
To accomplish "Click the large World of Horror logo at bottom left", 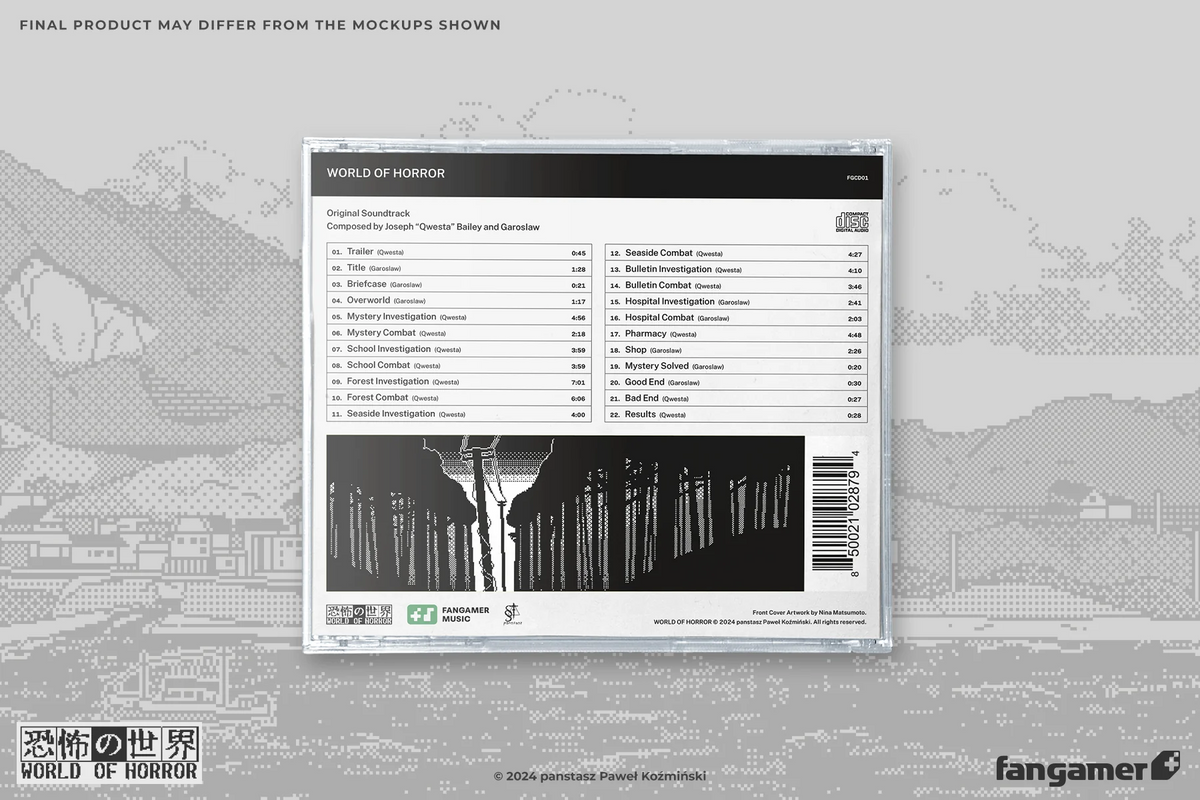I will click(x=110, y=753).
